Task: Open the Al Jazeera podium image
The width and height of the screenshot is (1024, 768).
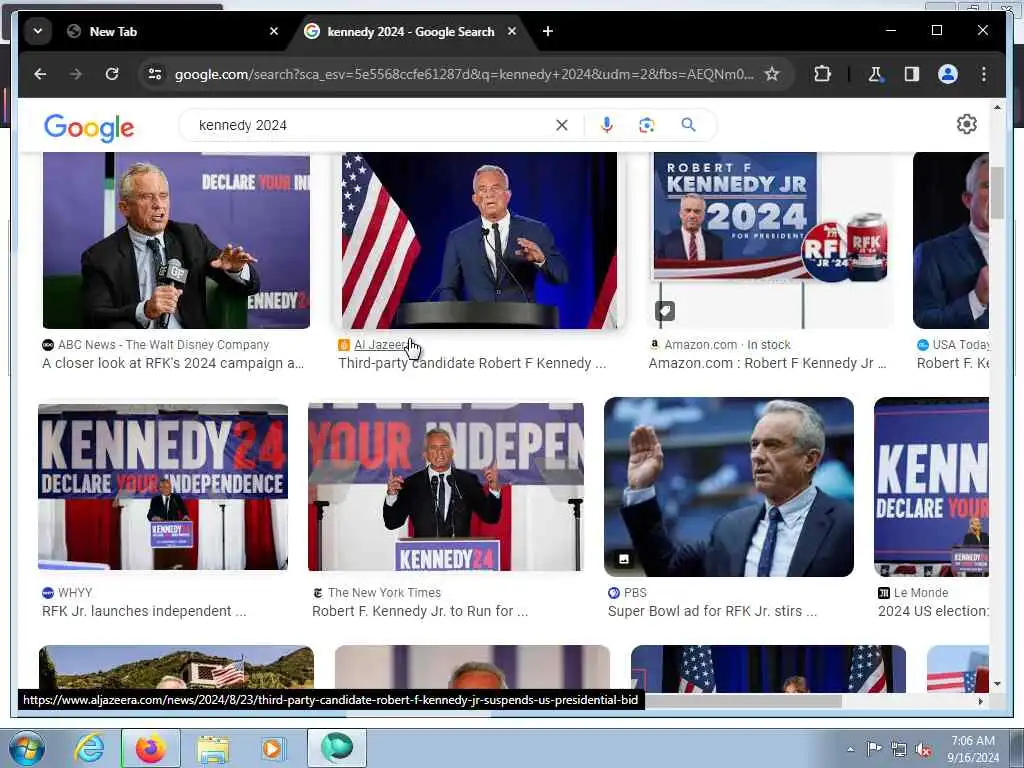Action: pyautogui.click(x=479, y=240)
